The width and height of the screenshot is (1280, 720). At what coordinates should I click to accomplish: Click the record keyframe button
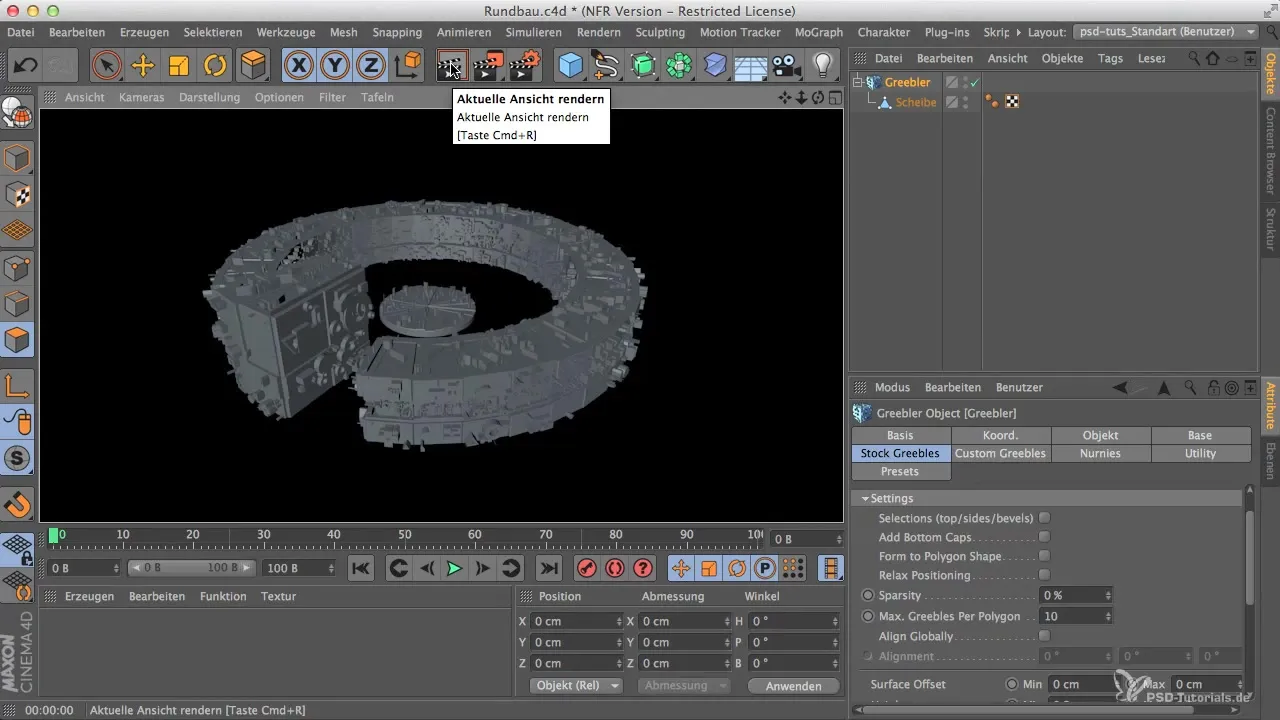[587, 568]
